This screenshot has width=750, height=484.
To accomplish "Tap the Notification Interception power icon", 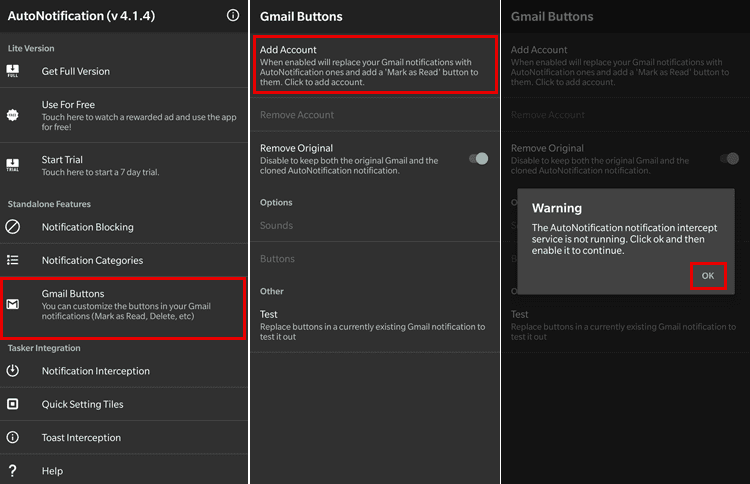I will (13, 371).
